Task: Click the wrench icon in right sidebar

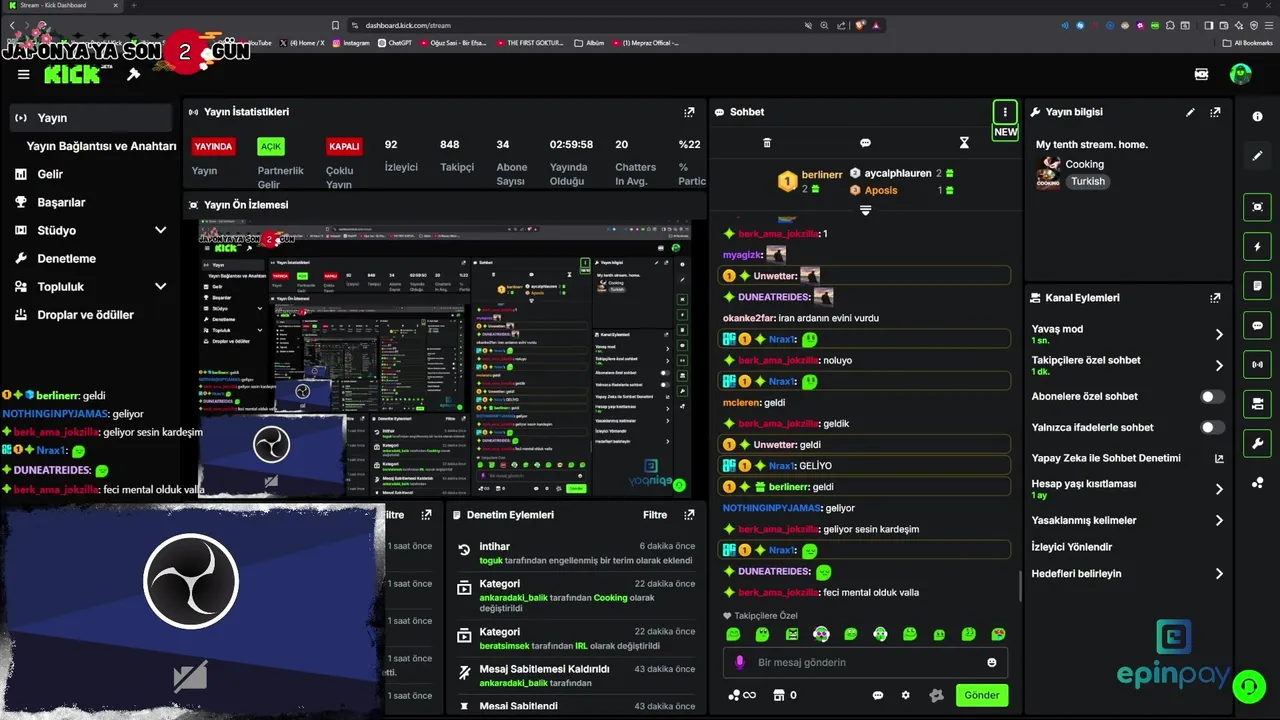Action: (x=1258, y=444)
